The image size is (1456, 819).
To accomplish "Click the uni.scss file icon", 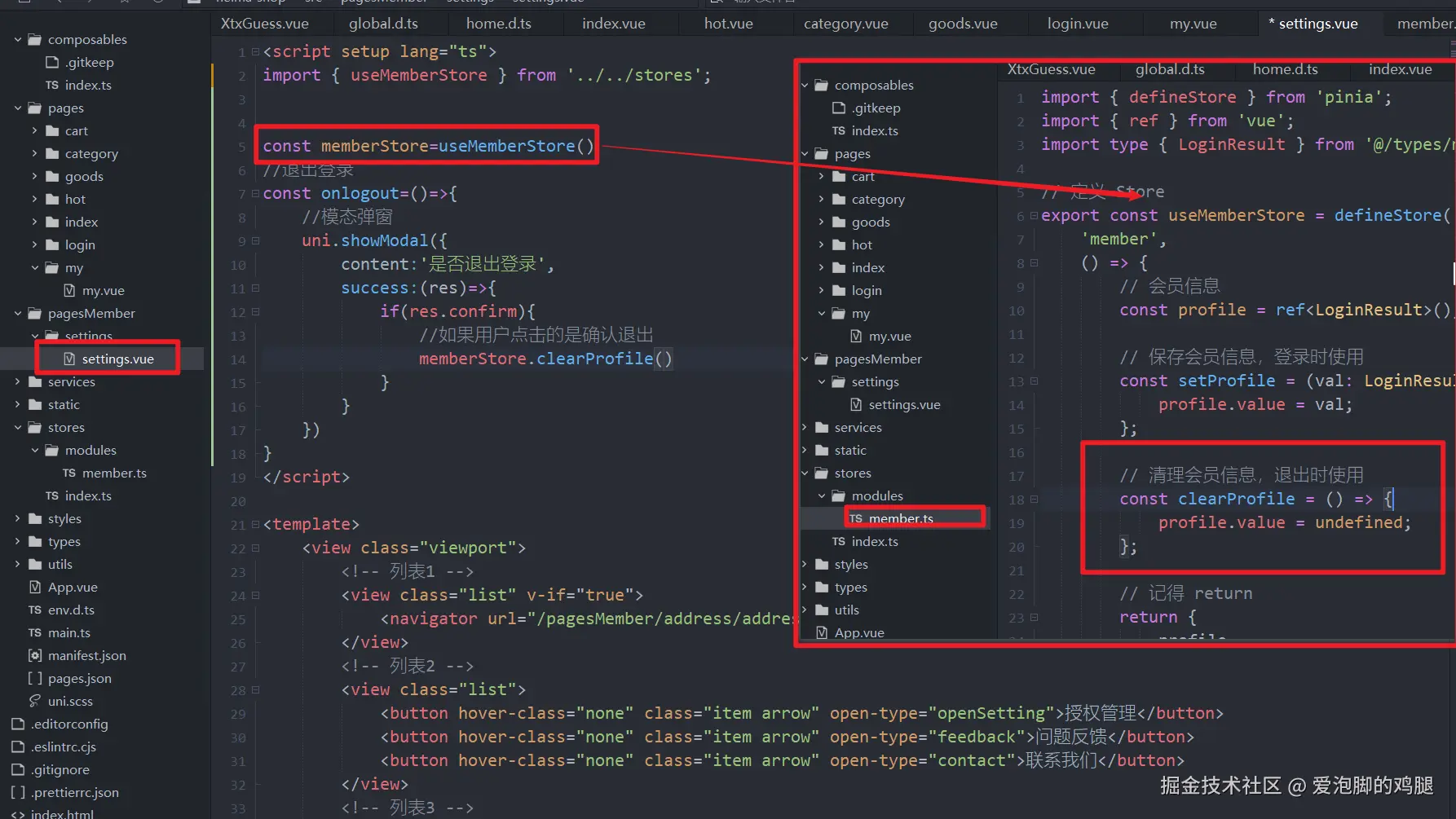I will 35,701.
